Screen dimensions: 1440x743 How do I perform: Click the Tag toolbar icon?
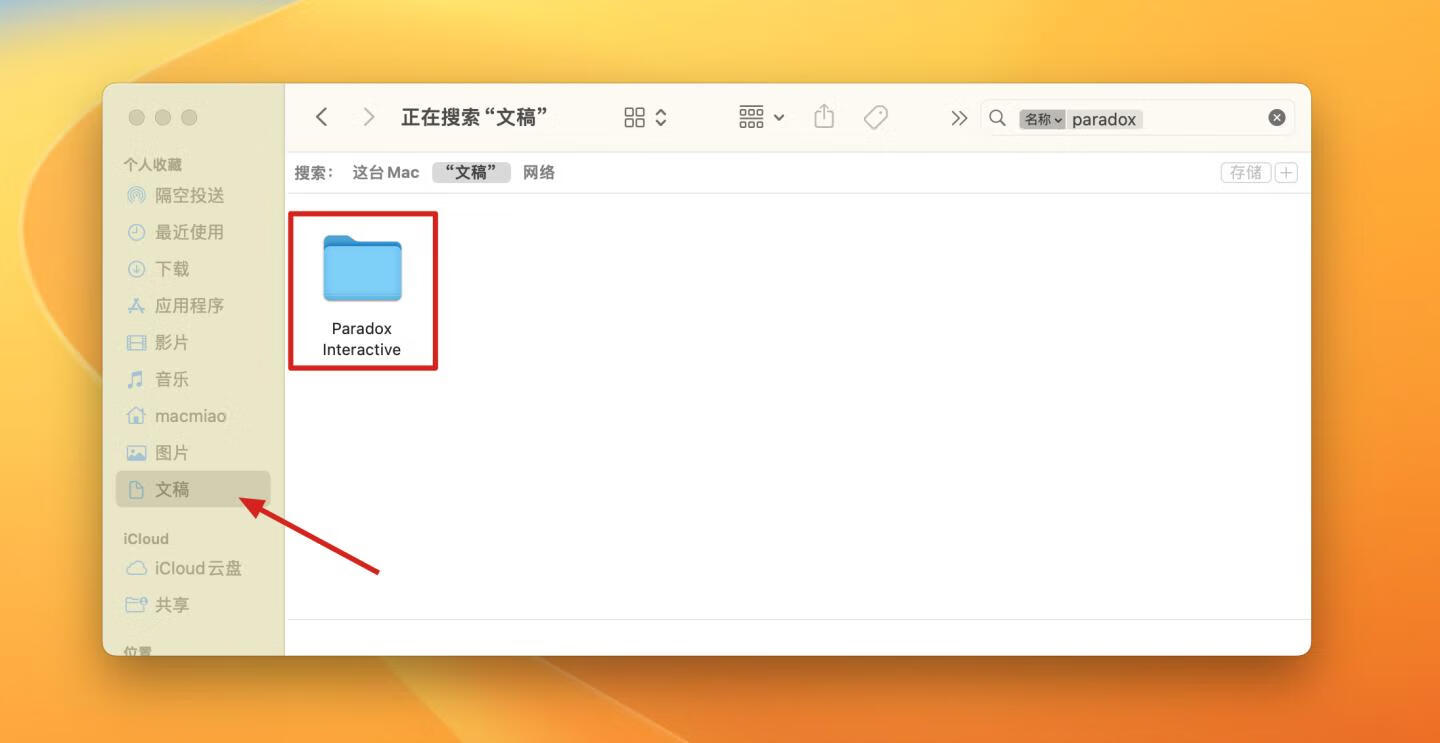876,118
